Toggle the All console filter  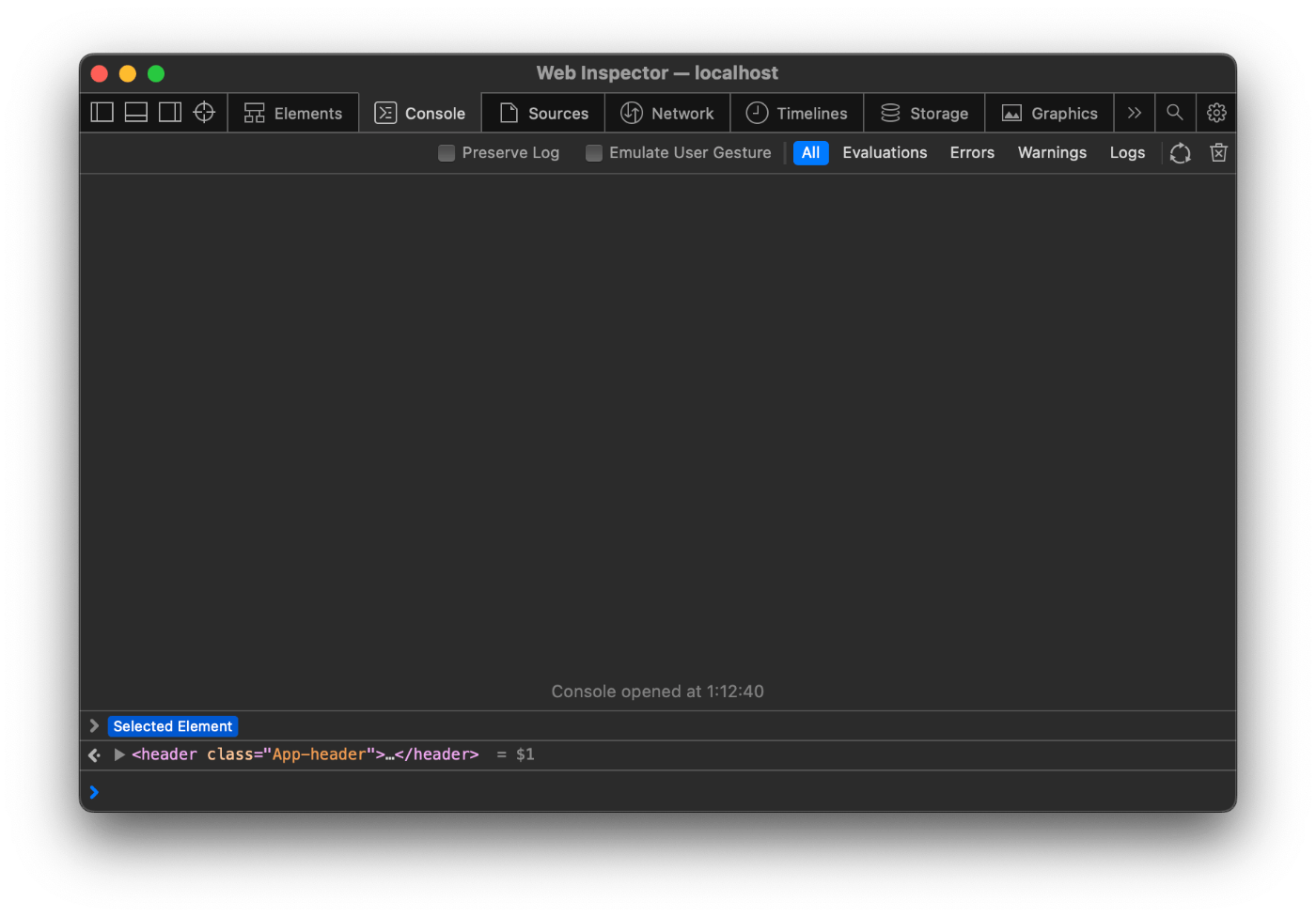pyautogui.click(x=810, y=152)
